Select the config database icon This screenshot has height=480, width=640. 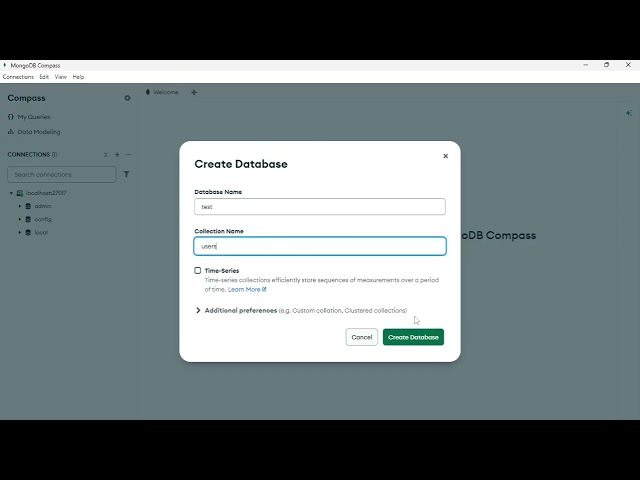(x=28, y=219)
